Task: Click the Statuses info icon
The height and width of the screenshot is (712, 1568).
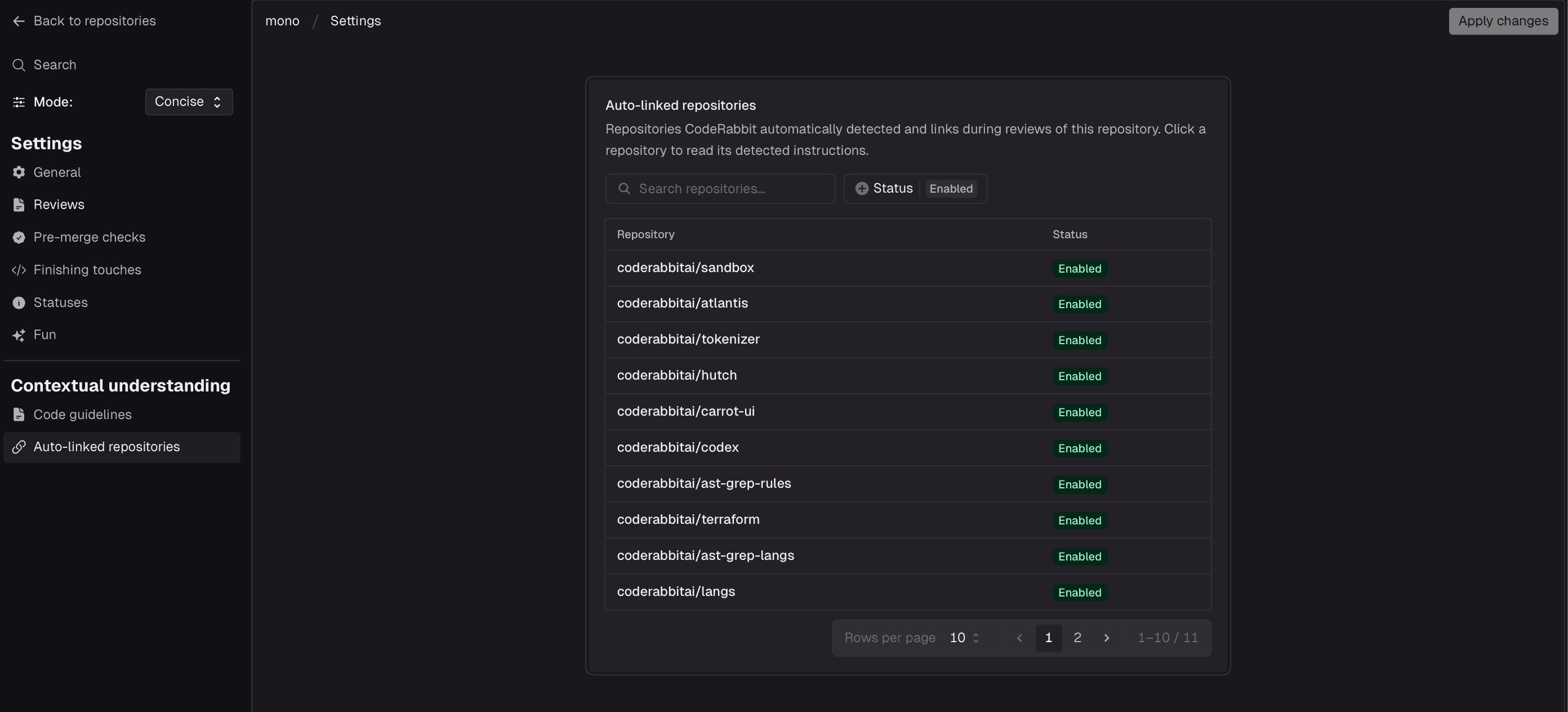Action: [x=19, y=303]
